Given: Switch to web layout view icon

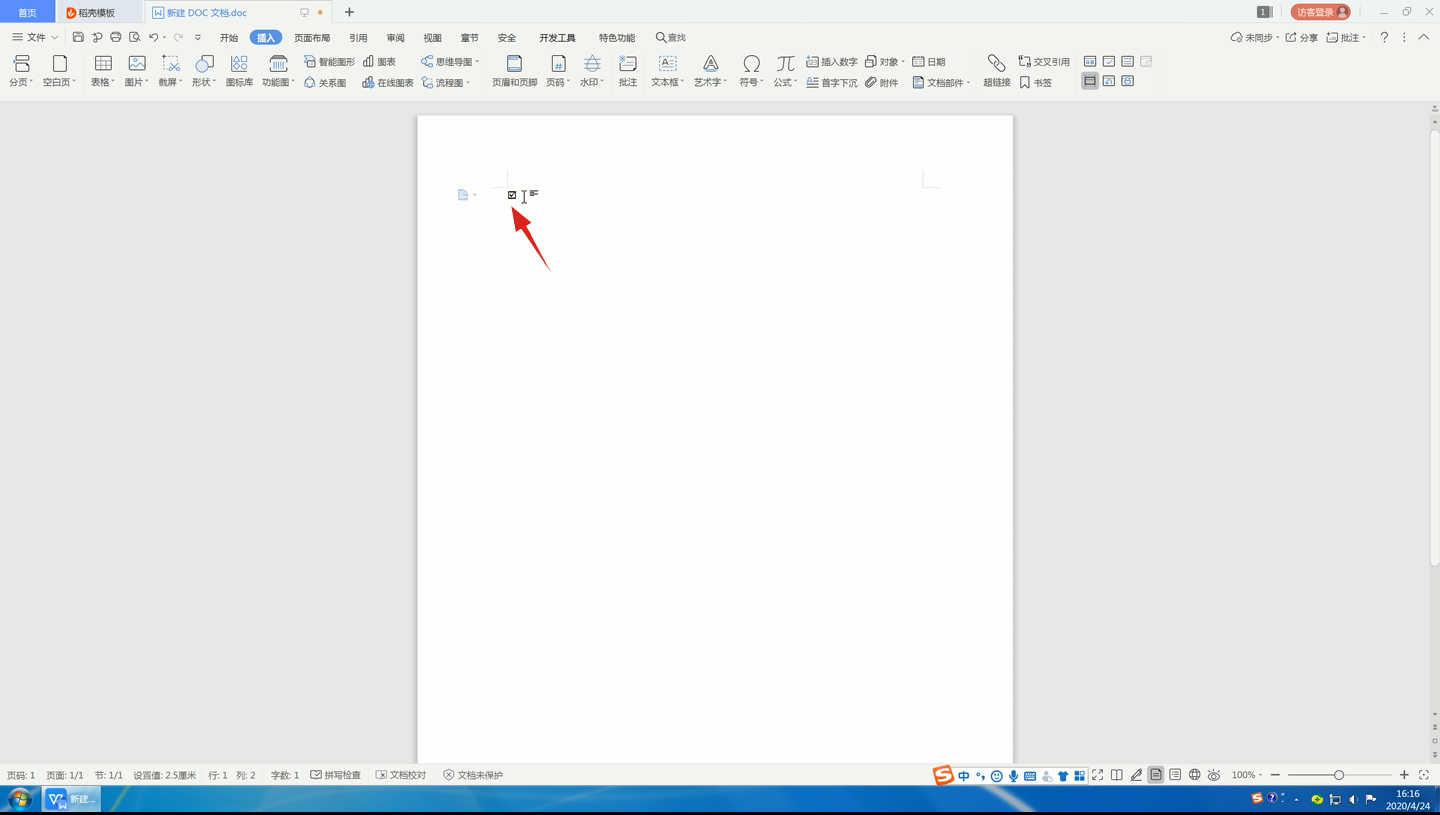Looking at the screenshot, I should click(x=1194, y=775).
